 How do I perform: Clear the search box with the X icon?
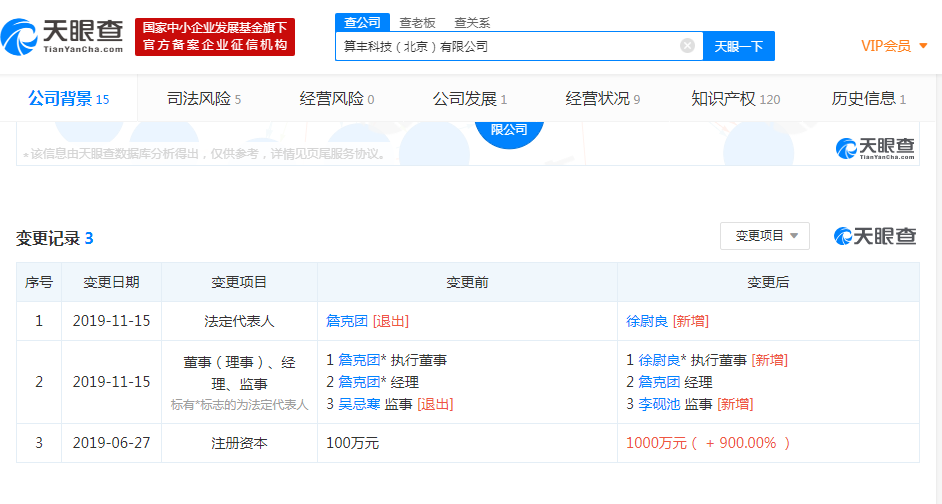click(687, 46)
